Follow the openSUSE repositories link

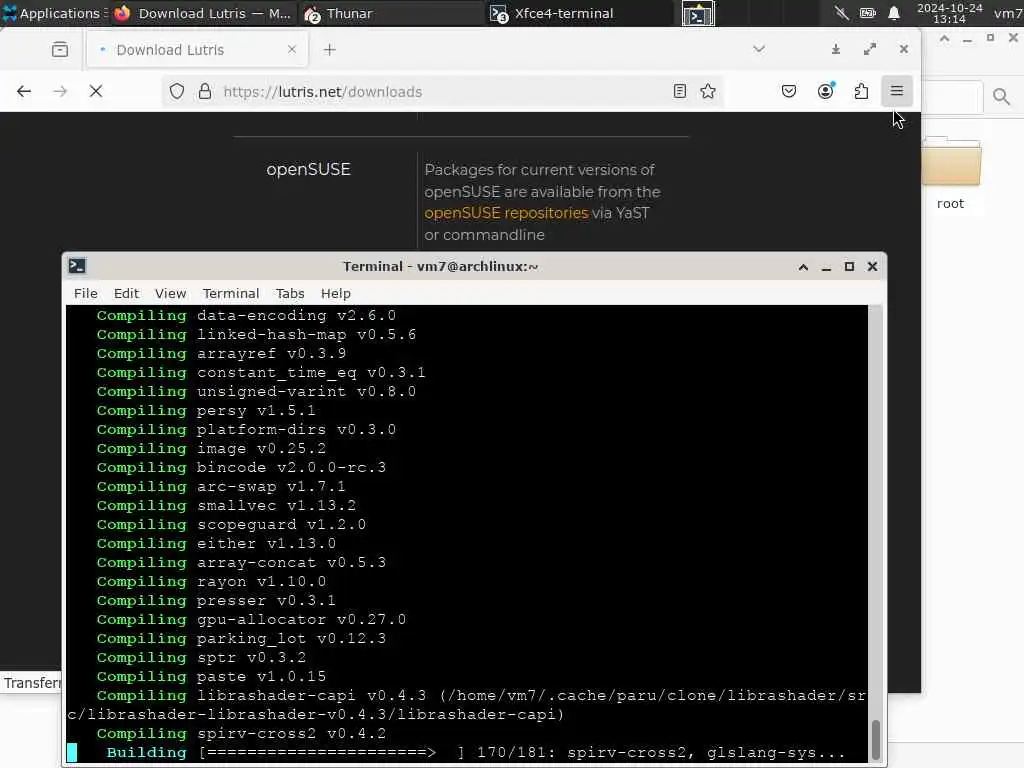pyautogui.click(x=506, y=213)
